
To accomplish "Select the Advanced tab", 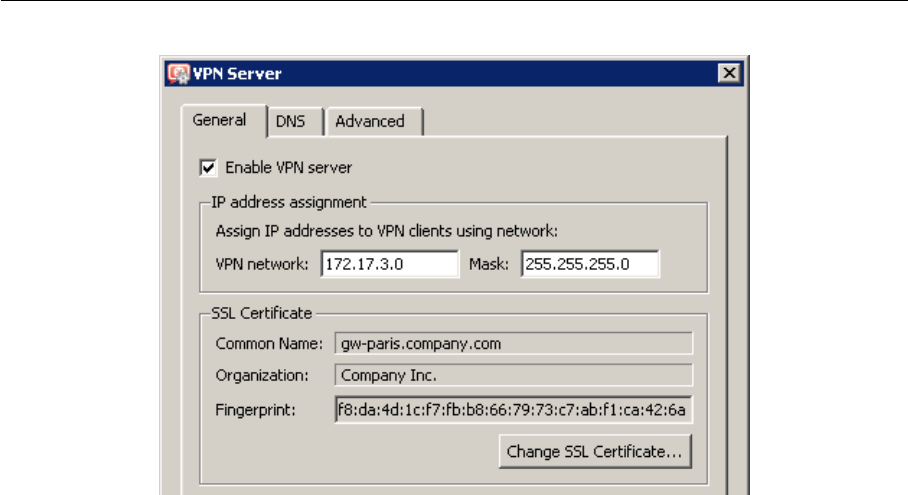I will tap(370, 122).
